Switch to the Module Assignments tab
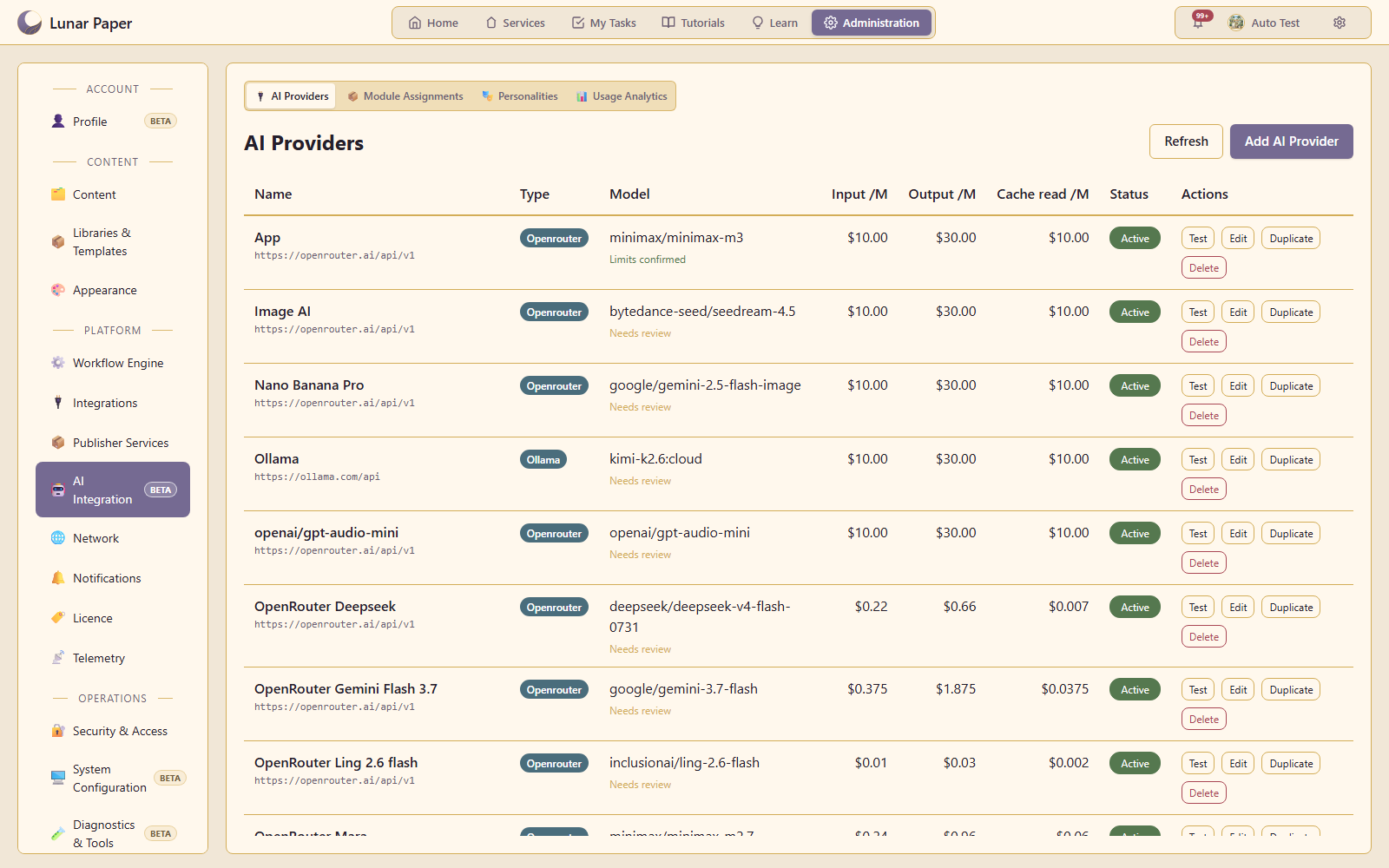This screenshot has height=868, width=1389. point(405,96)
